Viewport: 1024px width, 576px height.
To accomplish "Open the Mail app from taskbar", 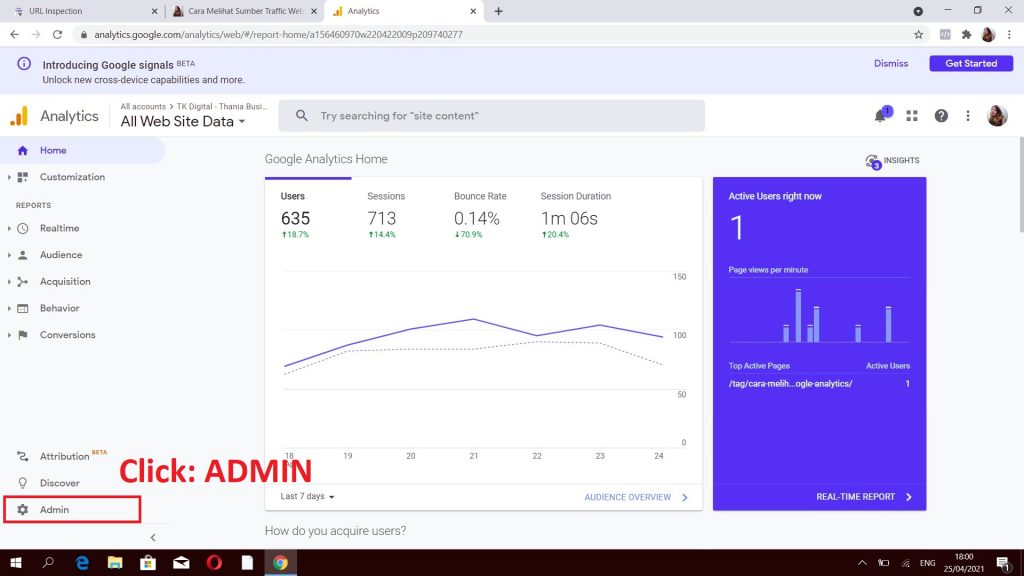I will pos(181,563).
